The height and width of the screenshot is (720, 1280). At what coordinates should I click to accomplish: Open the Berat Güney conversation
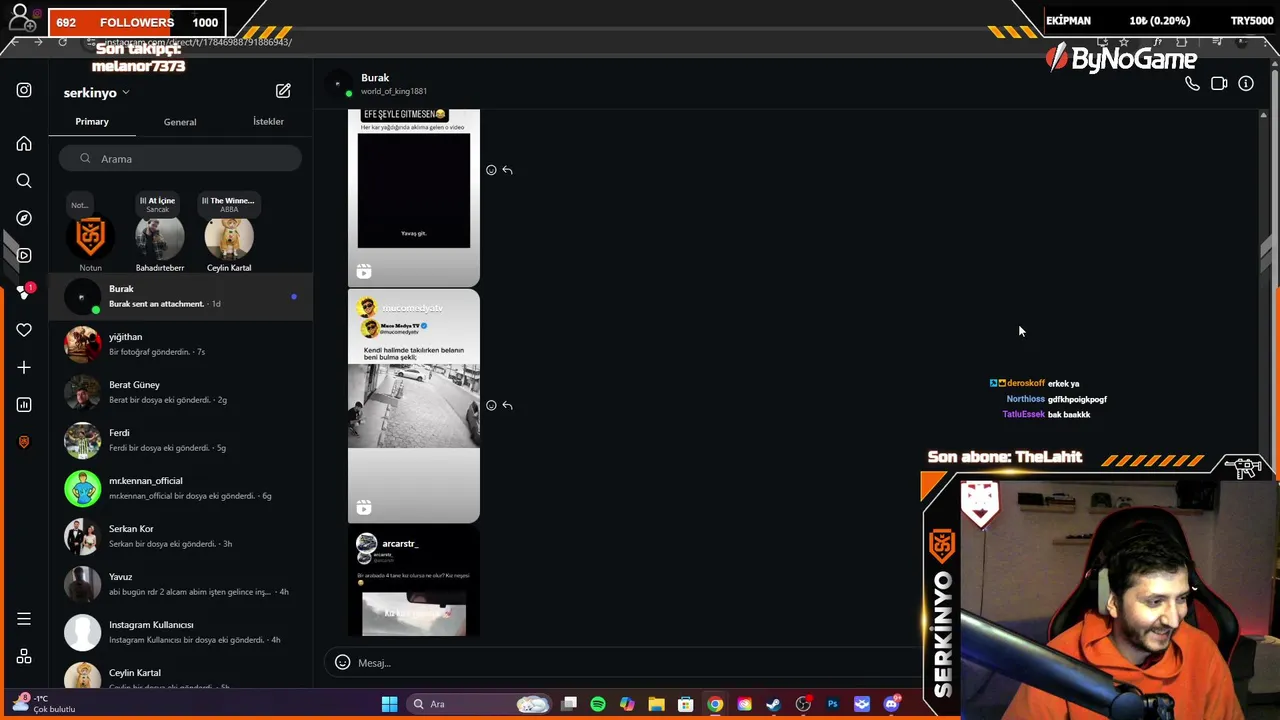(180, 393)
